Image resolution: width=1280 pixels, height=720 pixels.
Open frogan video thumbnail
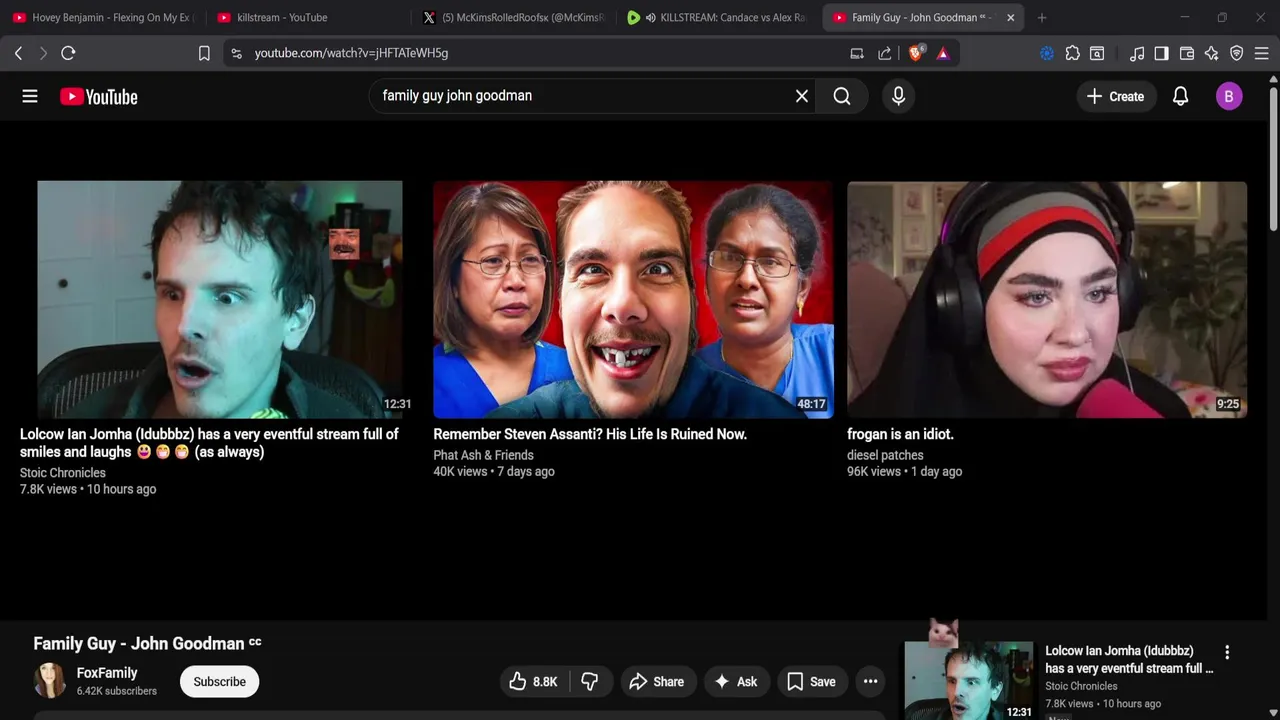1047,299
